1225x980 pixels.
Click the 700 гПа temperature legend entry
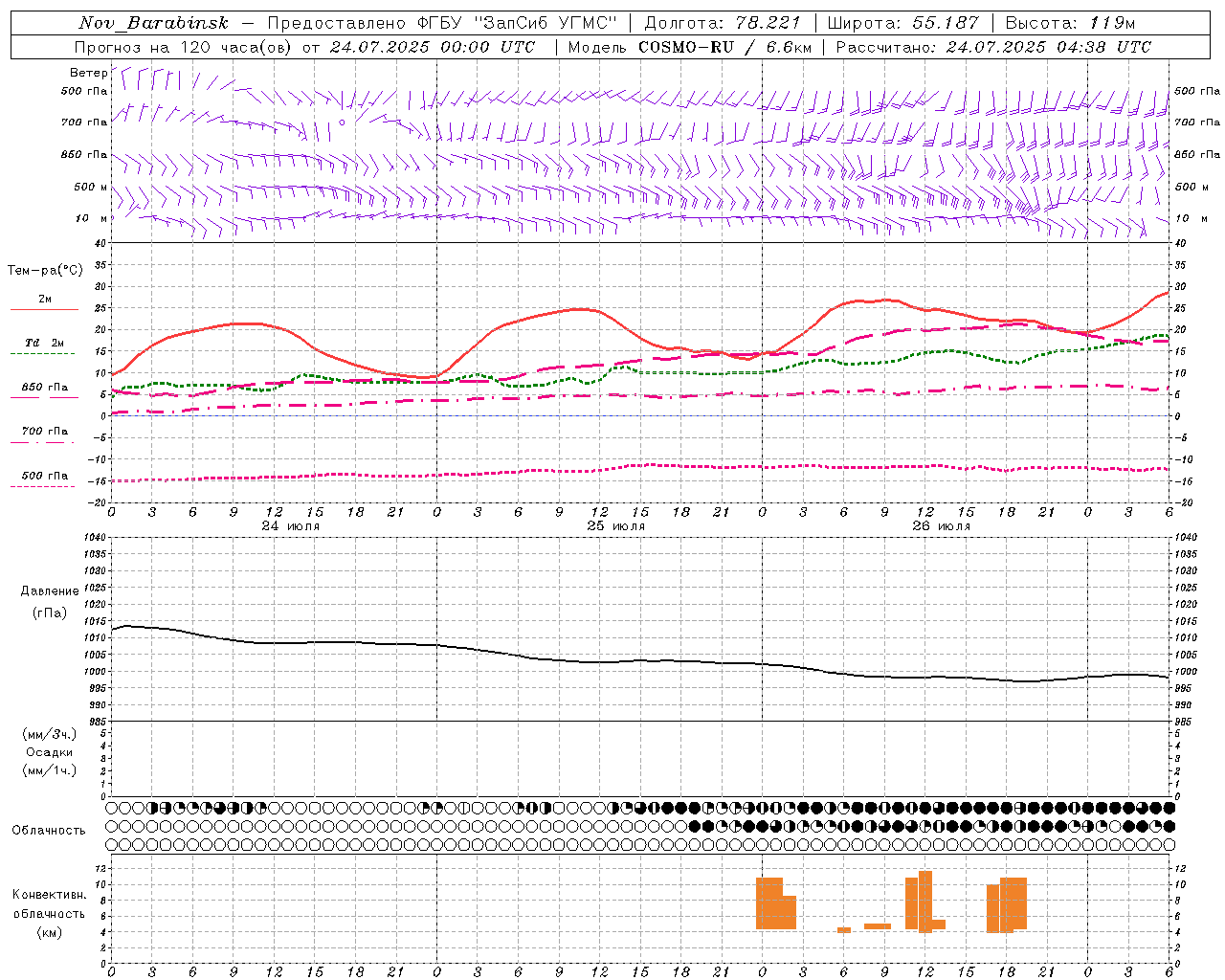[44, 434]
